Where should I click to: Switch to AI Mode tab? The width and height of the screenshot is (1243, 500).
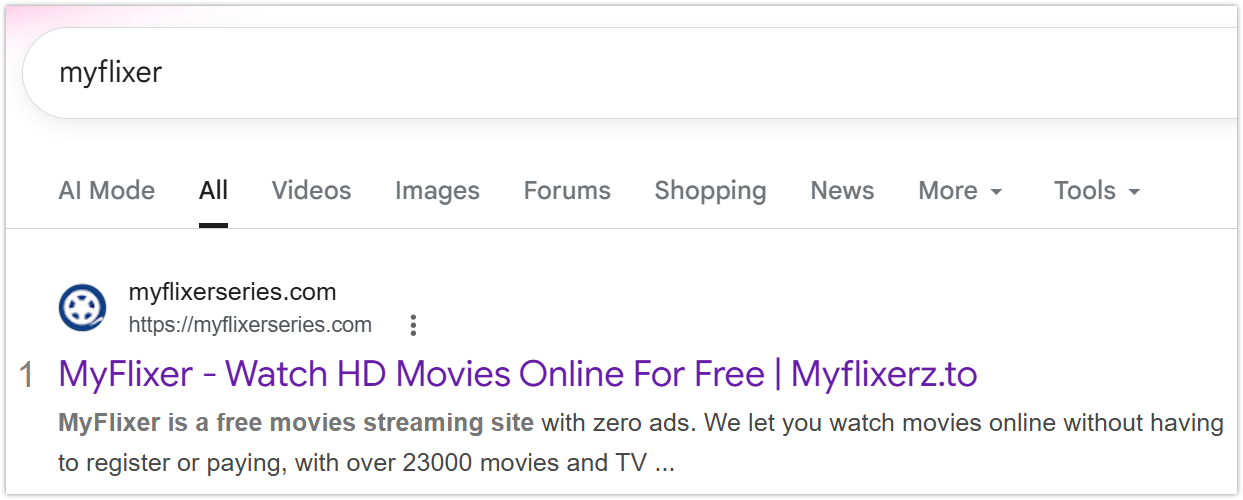[x=107, y=190]
